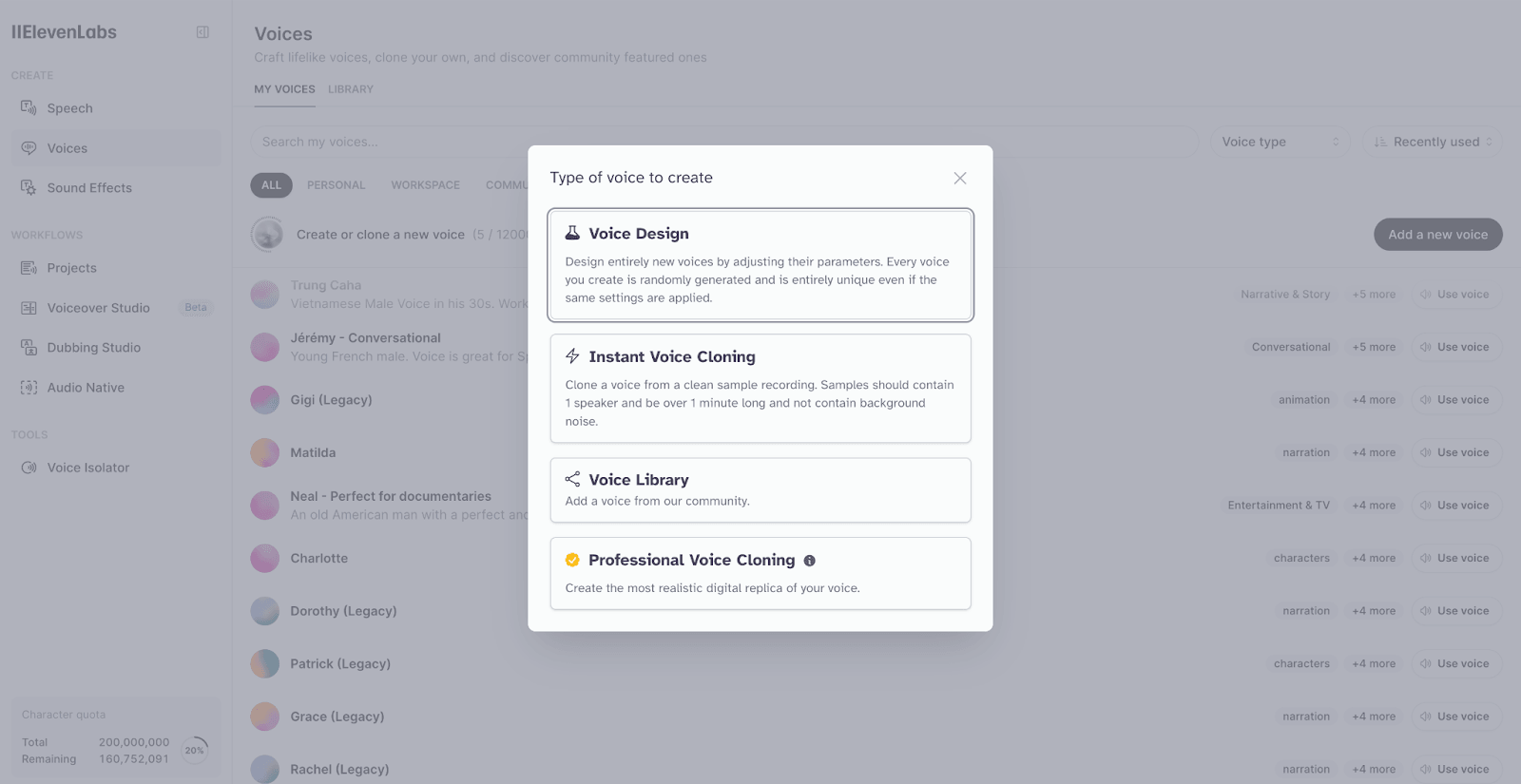Open the Recently used sort dropdown

tap(1432, 141)
